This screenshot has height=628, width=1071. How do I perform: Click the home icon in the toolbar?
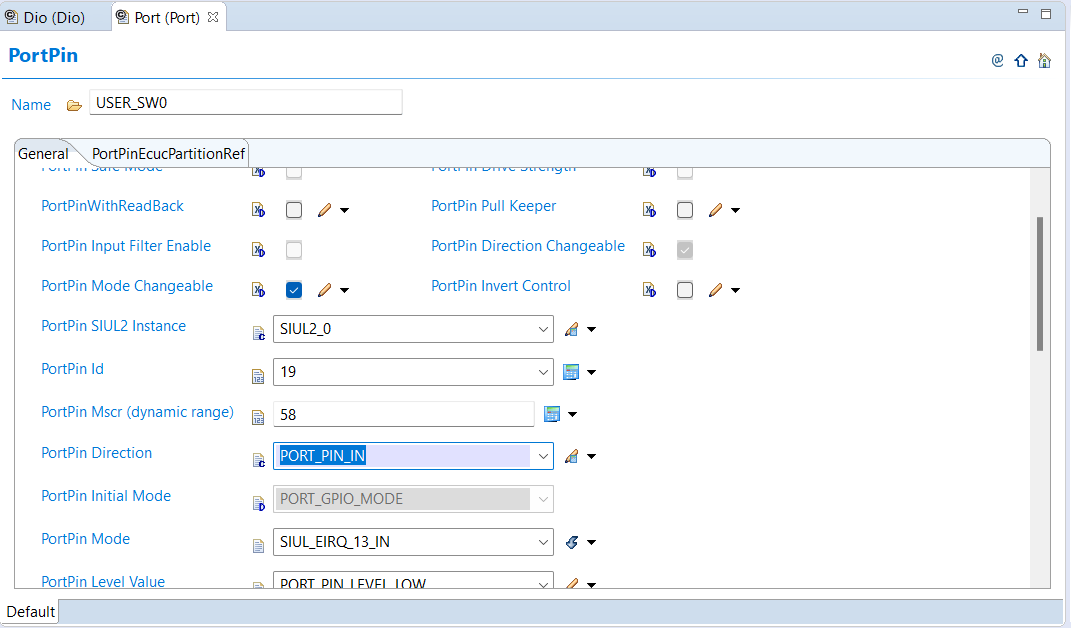(x=1044, y=60)
